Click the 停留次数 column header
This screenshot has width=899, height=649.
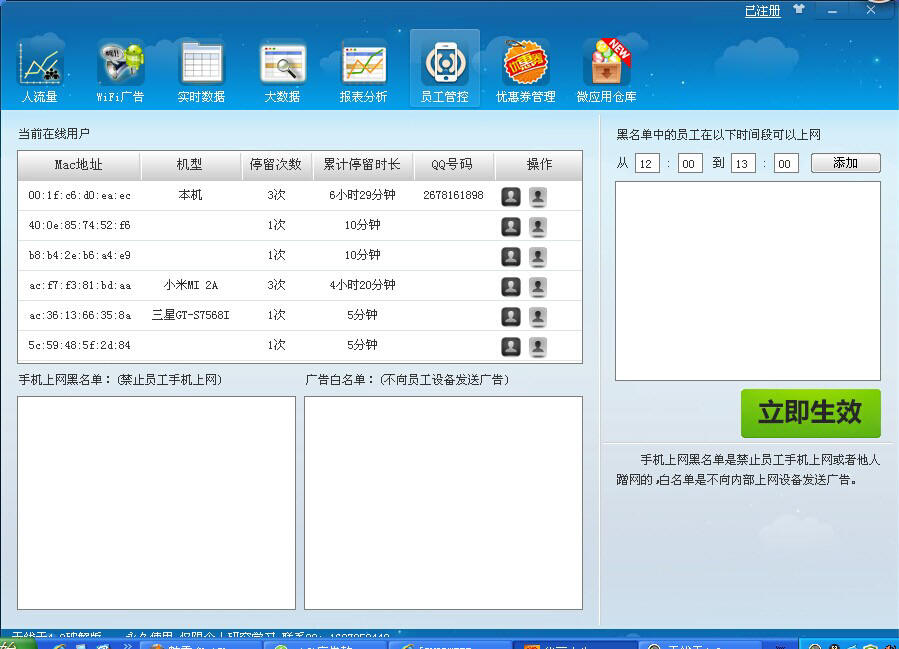277,165
